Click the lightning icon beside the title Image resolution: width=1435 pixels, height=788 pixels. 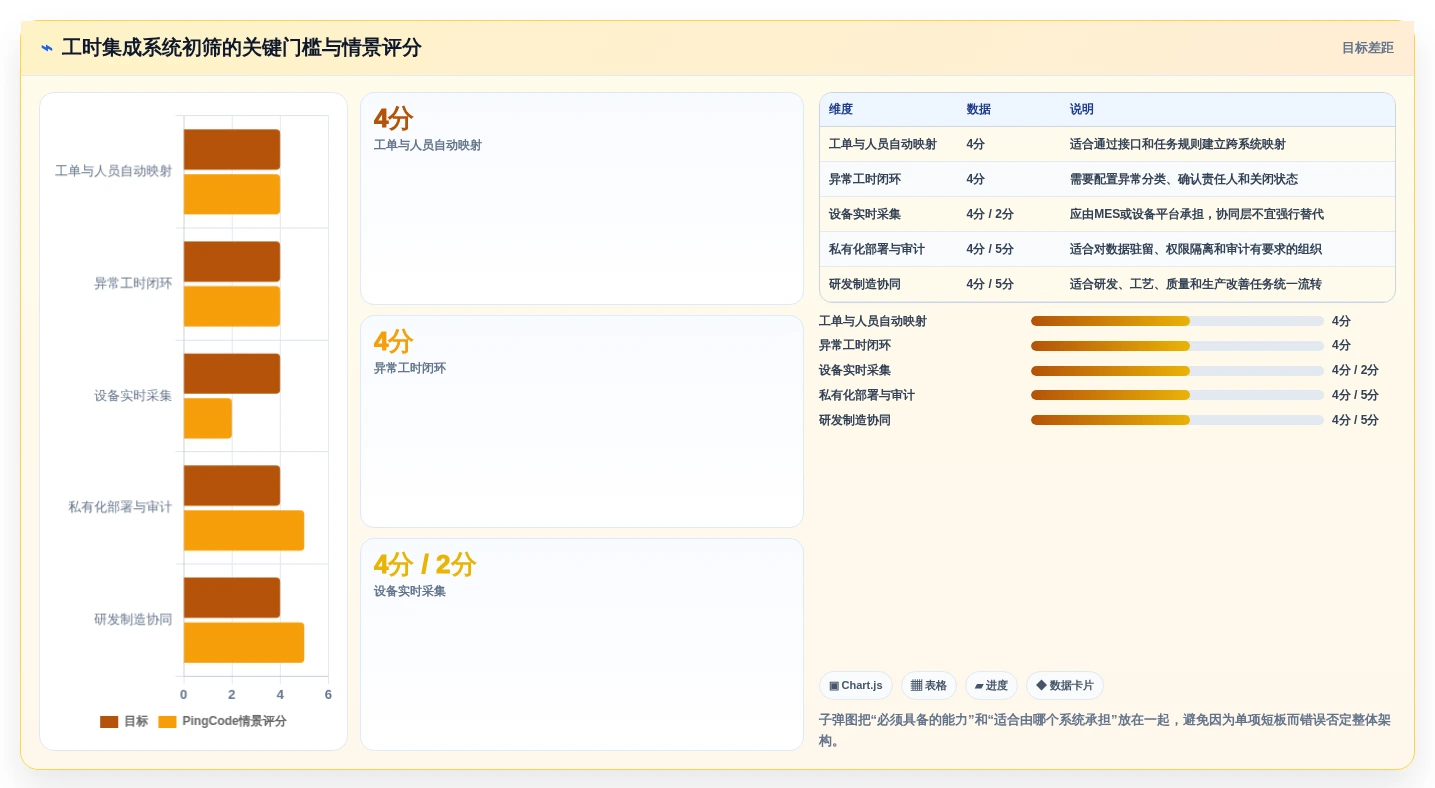(47, 48)
